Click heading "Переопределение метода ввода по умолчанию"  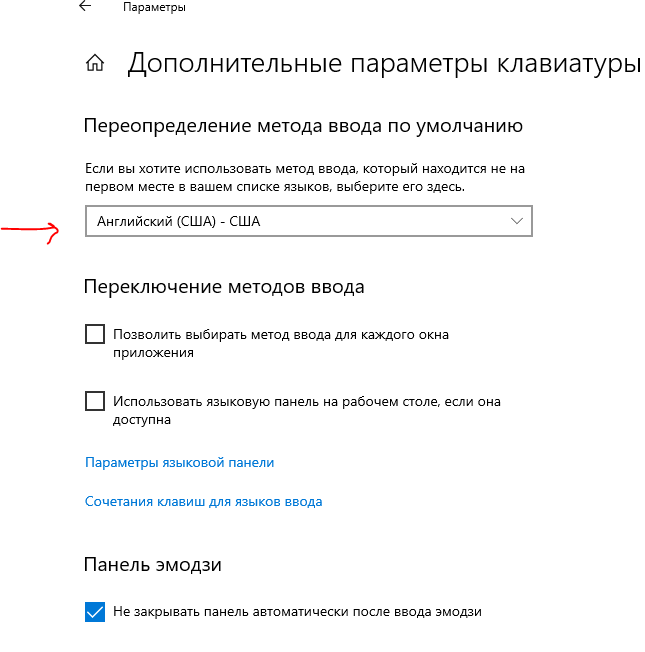[304, 126]
